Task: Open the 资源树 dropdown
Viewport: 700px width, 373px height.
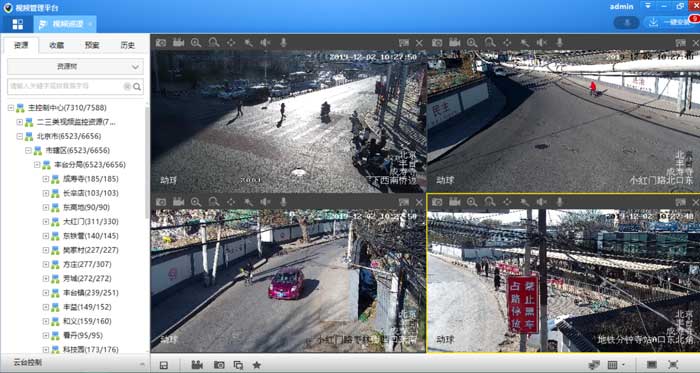Action: (75, 67)
